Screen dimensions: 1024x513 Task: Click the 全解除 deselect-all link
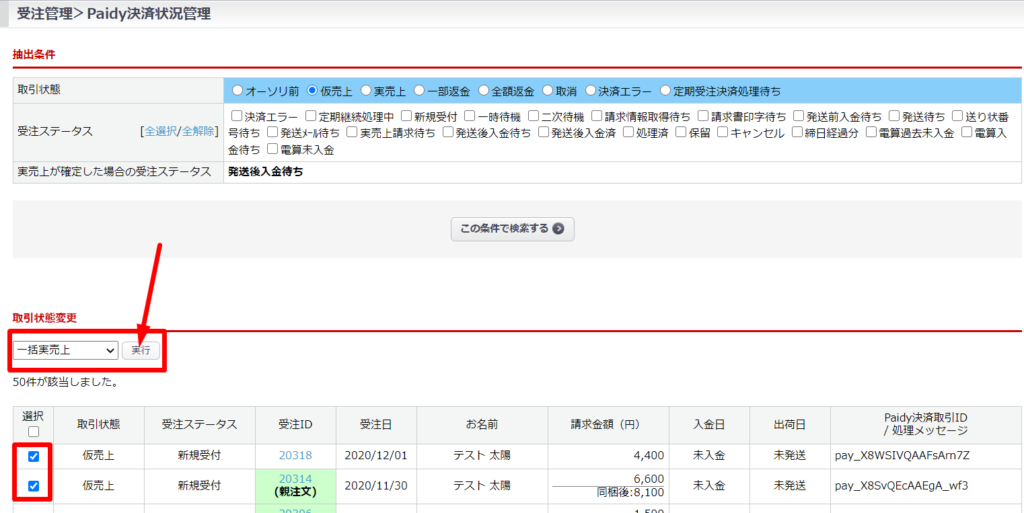(197, 131)
